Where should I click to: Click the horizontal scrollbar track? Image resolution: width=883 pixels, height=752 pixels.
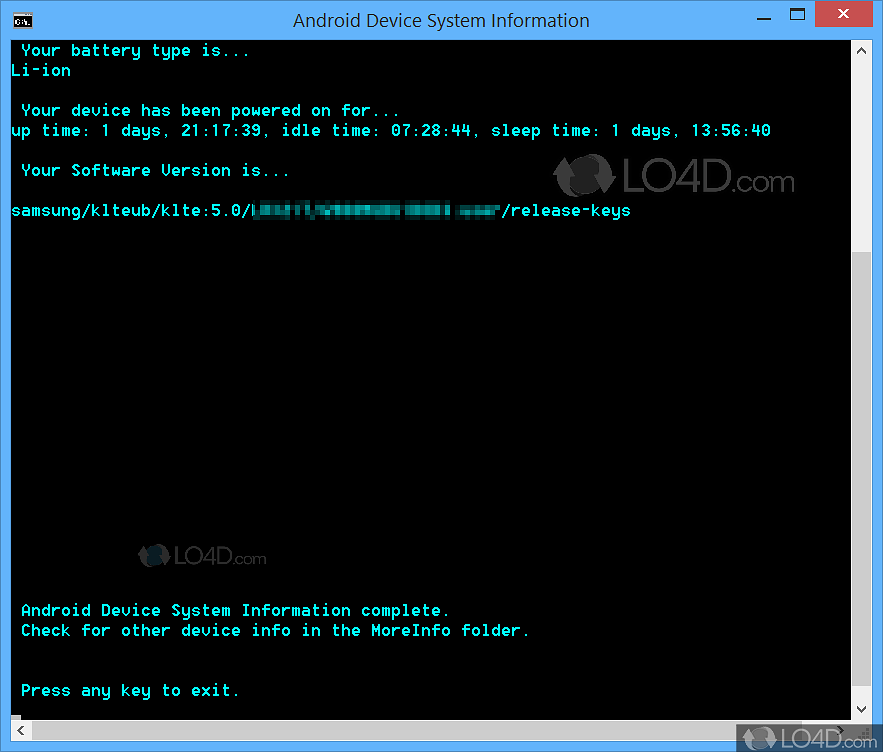pos(430,730)
